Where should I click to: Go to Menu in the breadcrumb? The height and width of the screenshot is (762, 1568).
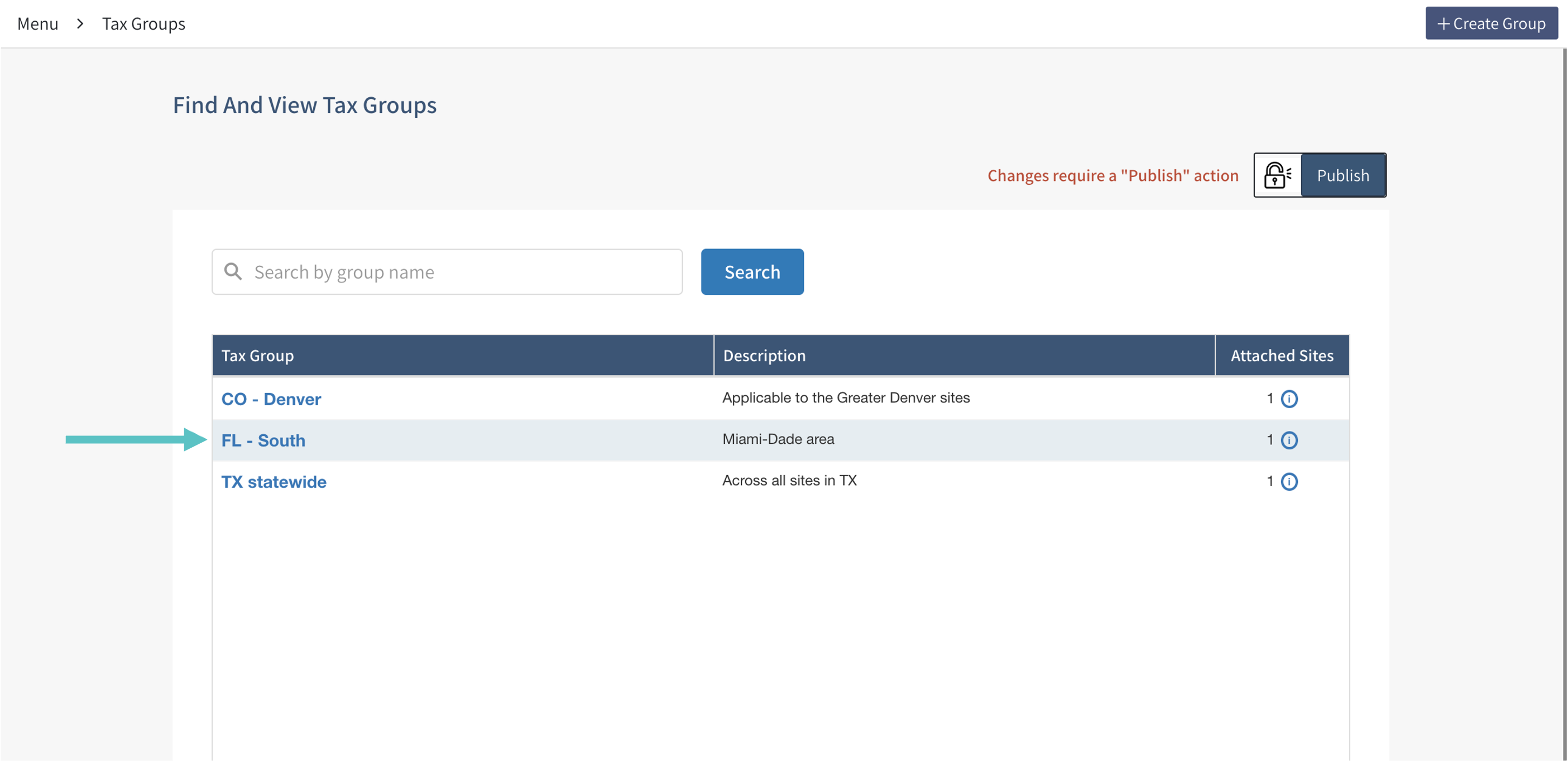point(38,24)
